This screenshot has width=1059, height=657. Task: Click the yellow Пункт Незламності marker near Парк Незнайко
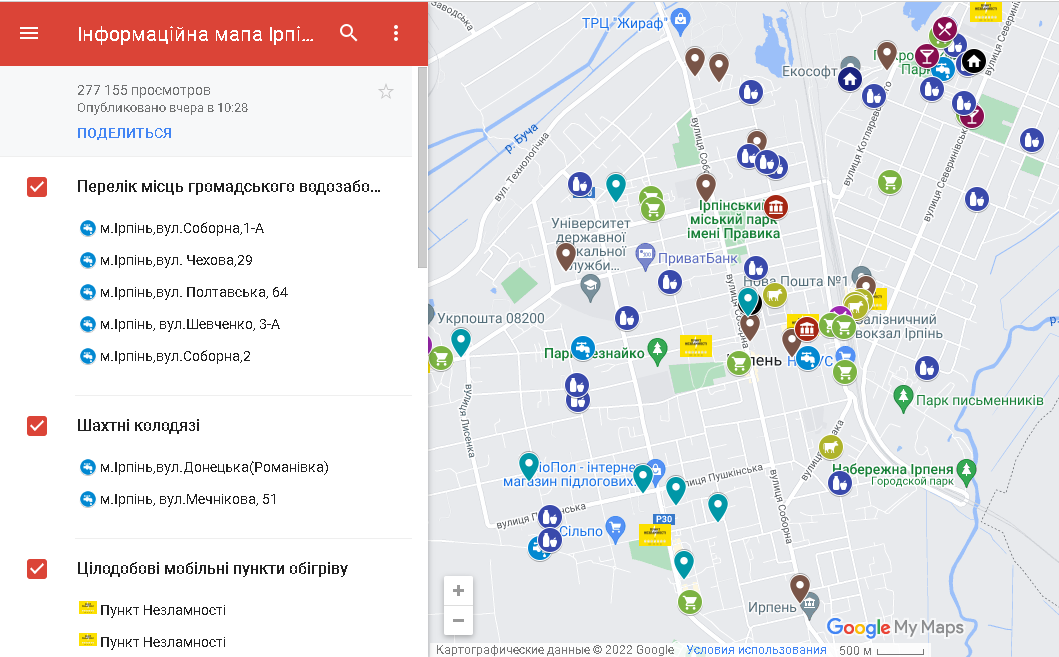tap(696, 345)
